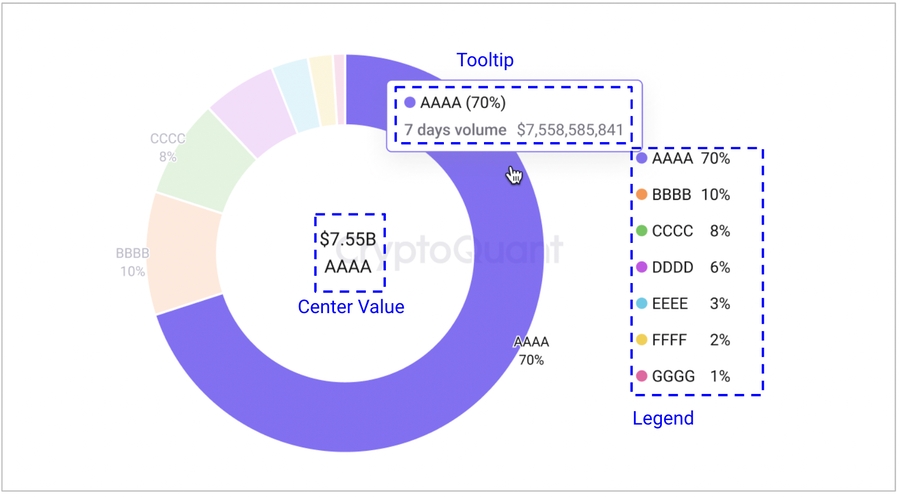Click the blue EEEE legend dot
The image size is (900, 497).
pos(642,304)
